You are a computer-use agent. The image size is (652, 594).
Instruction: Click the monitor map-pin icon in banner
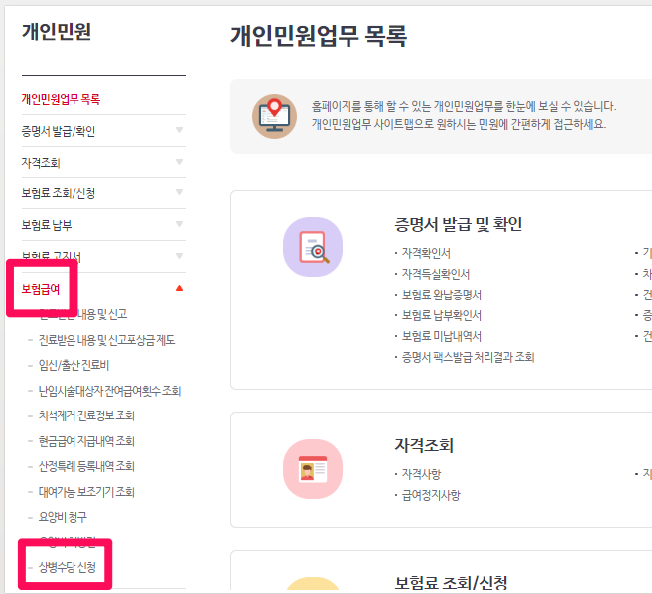click(x=274, y=116)
